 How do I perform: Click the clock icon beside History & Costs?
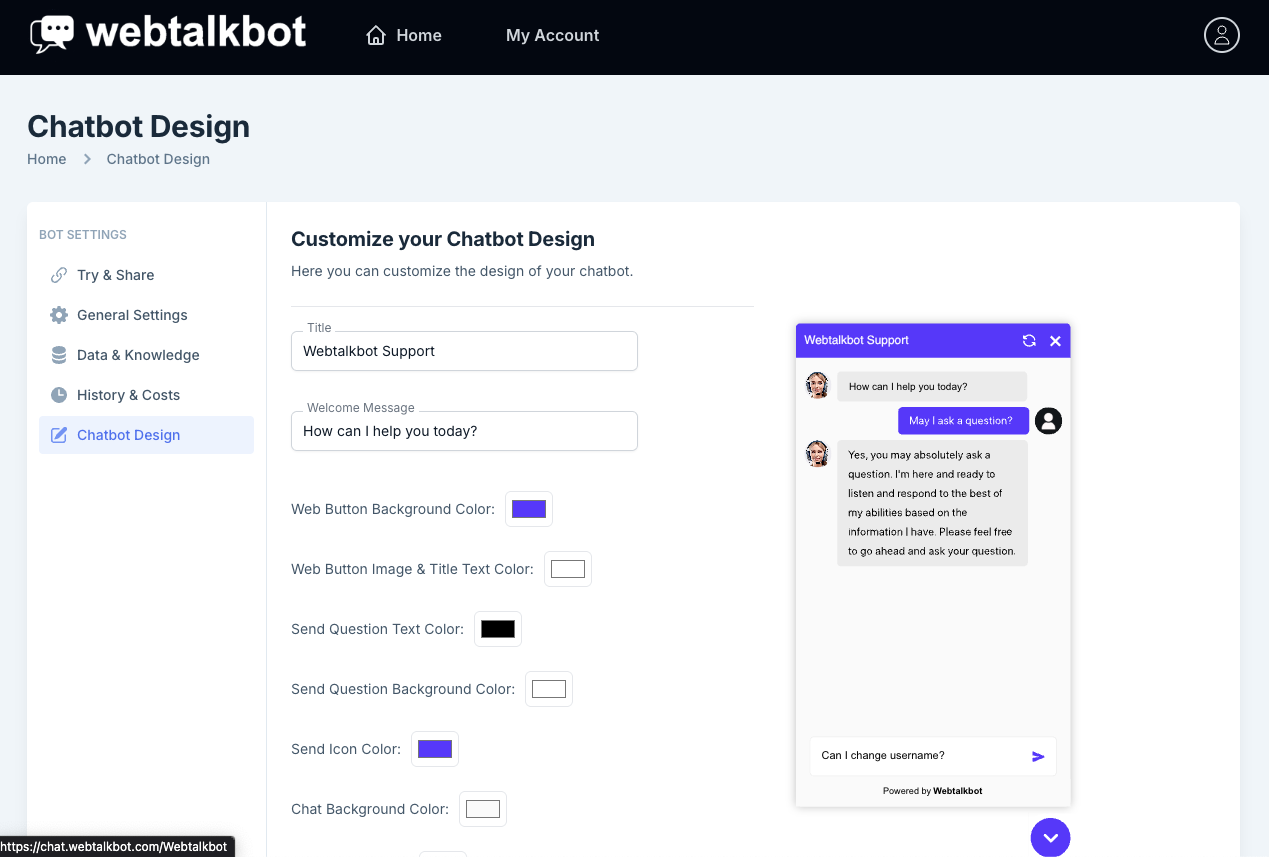(59, 395)
